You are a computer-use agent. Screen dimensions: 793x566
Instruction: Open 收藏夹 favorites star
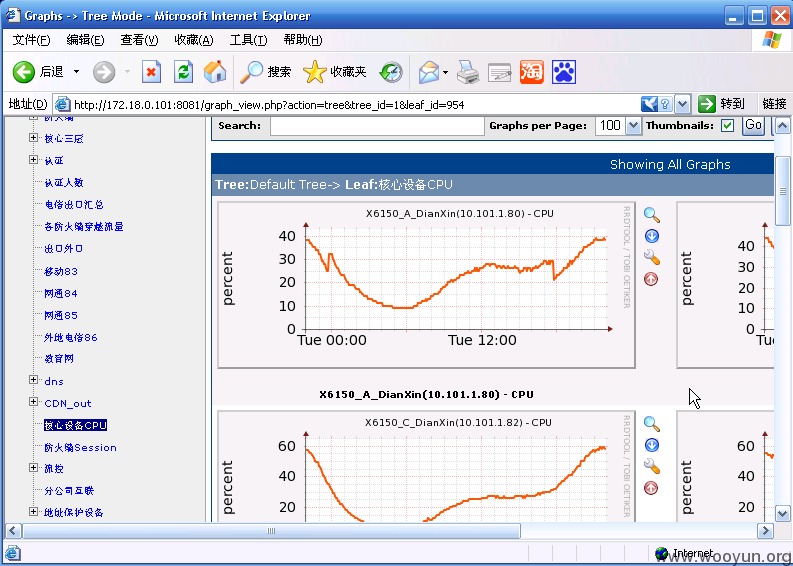[315, 72]
